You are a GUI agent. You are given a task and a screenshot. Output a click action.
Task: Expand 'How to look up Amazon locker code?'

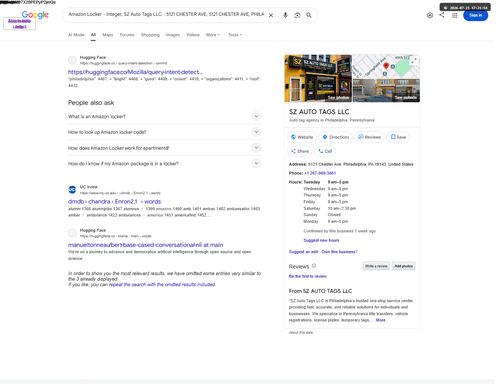tap(165, 132)
